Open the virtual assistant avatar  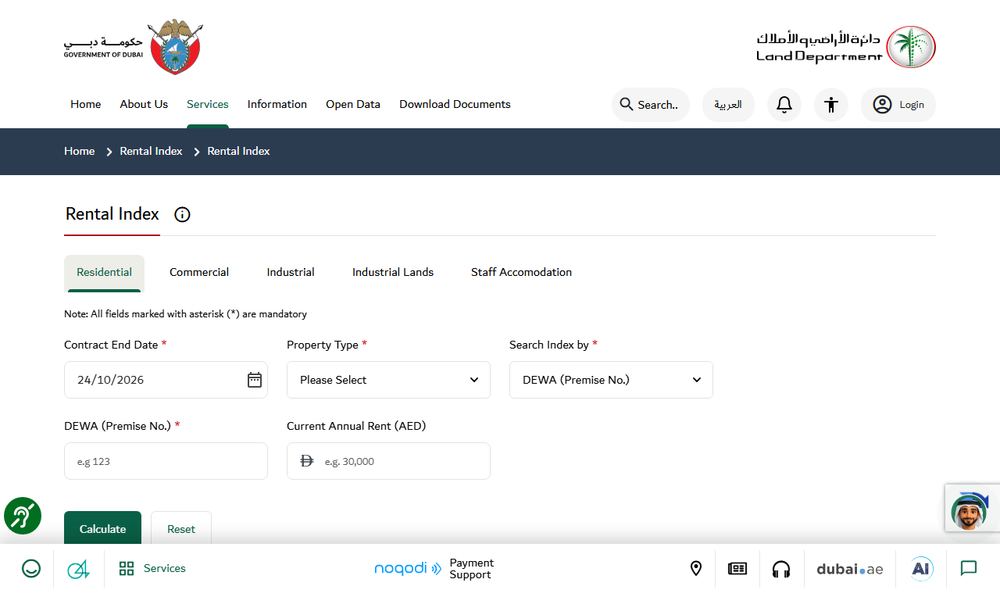click(x=969, y=509)
